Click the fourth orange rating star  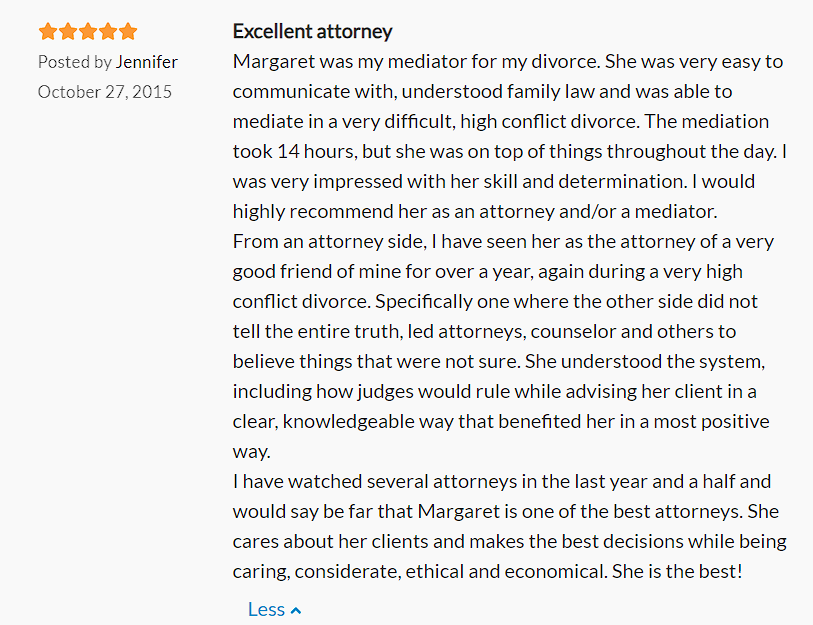point(108,32)
